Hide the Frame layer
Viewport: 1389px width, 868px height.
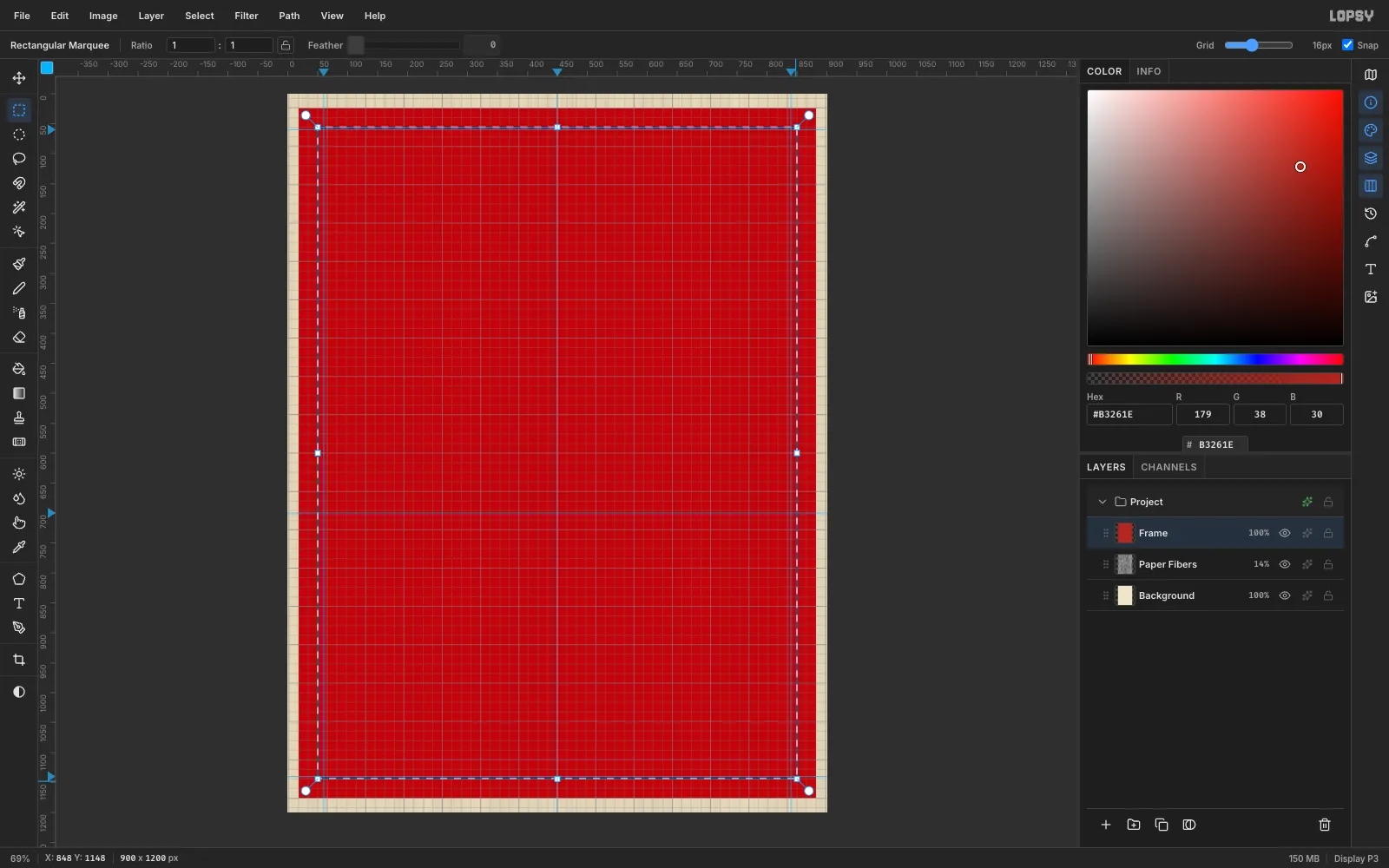coord(1285,533)
